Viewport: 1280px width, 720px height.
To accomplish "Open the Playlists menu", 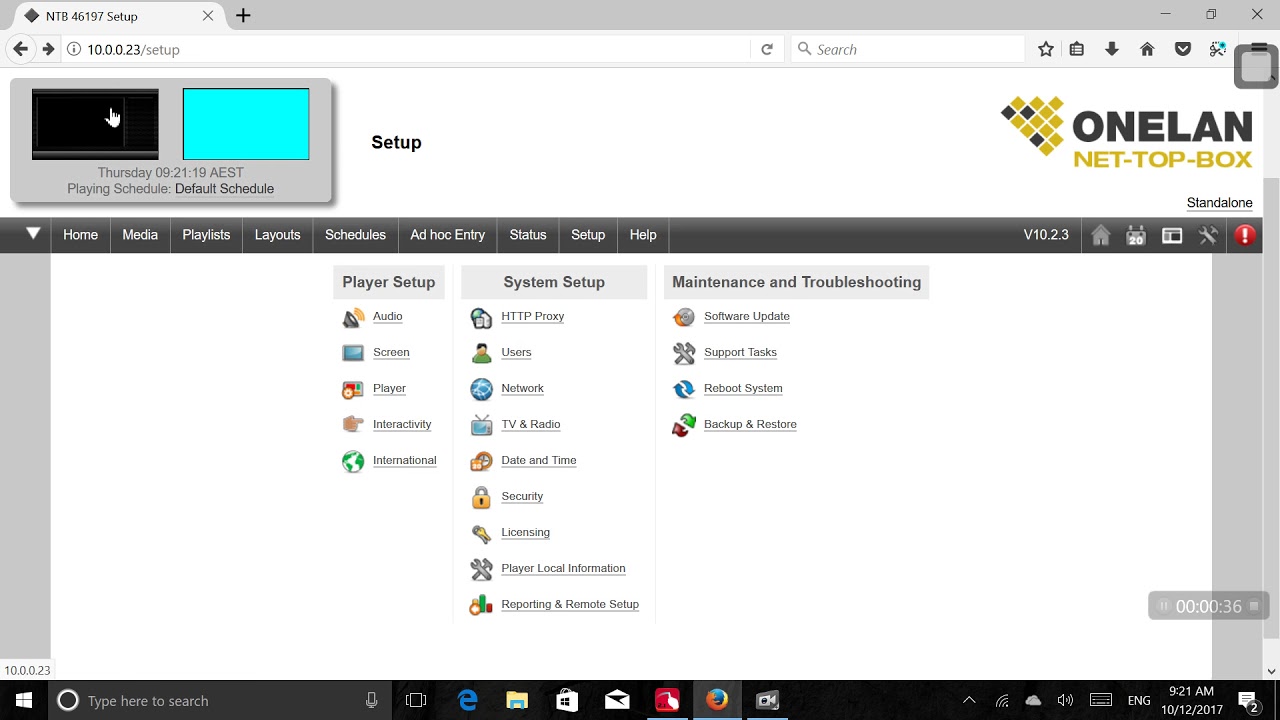I will 206,235.
